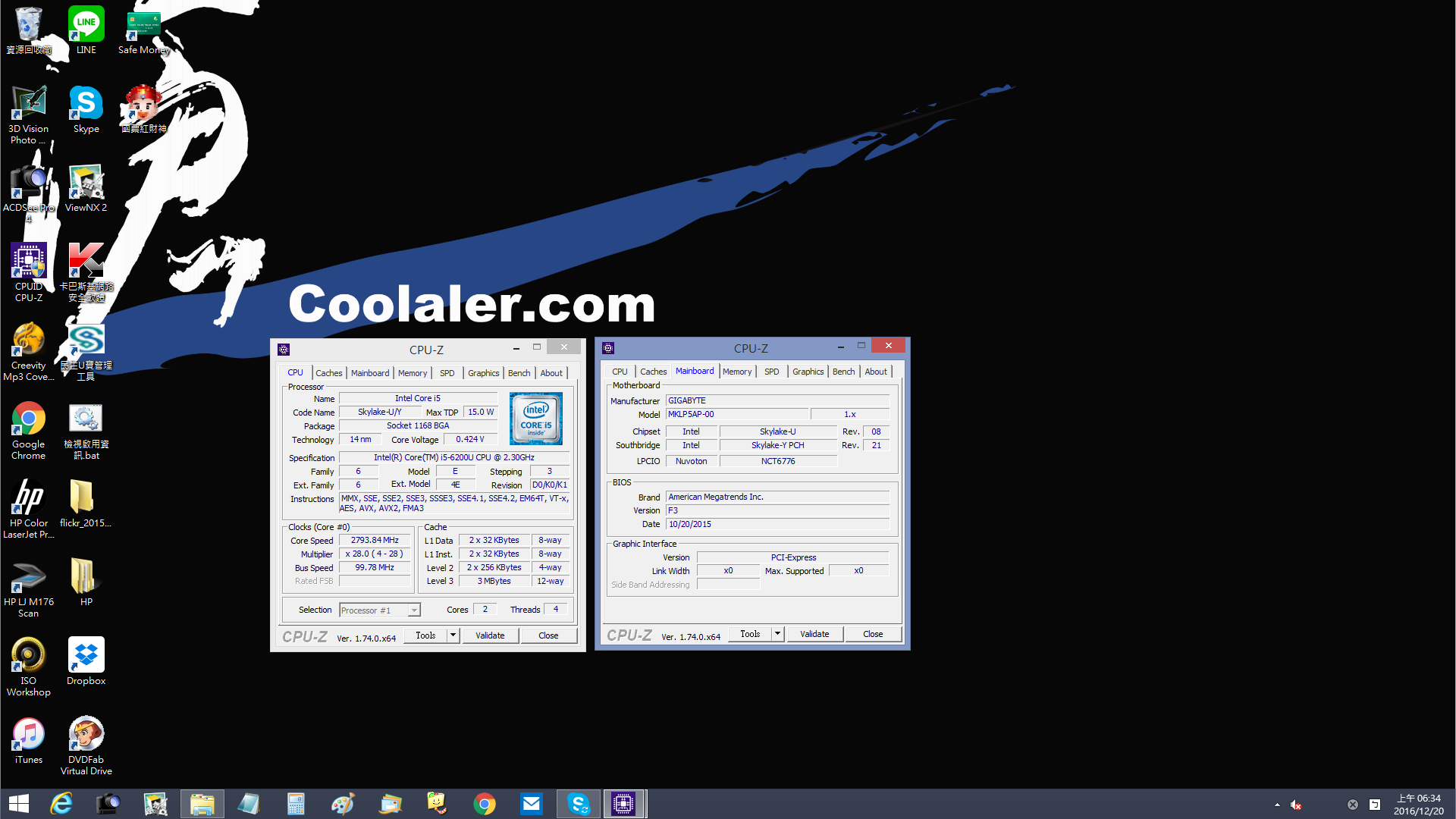Open File Explorer from taskbar

pos(202,804)
